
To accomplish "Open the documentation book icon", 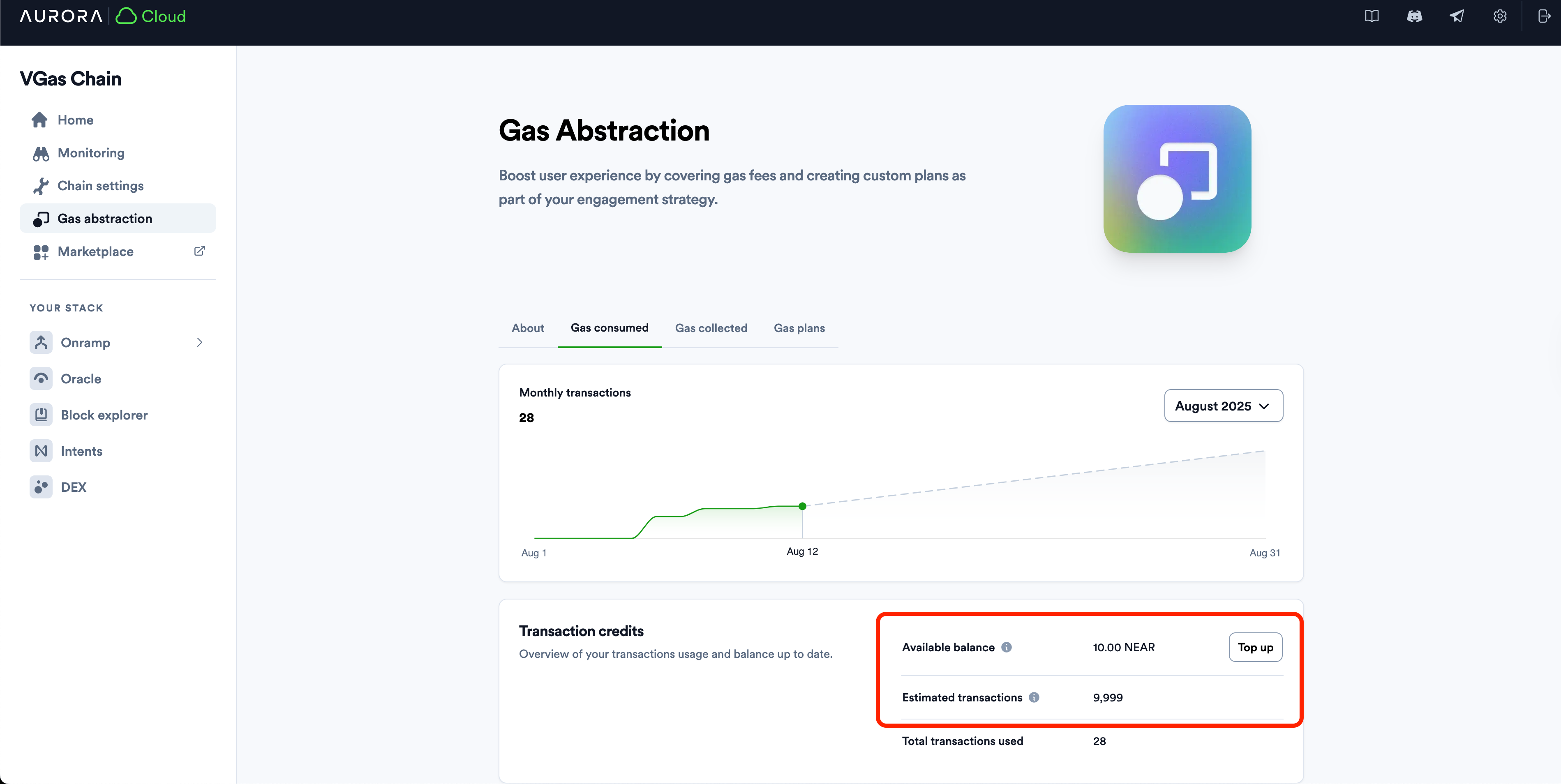I will click(1372, 16).
